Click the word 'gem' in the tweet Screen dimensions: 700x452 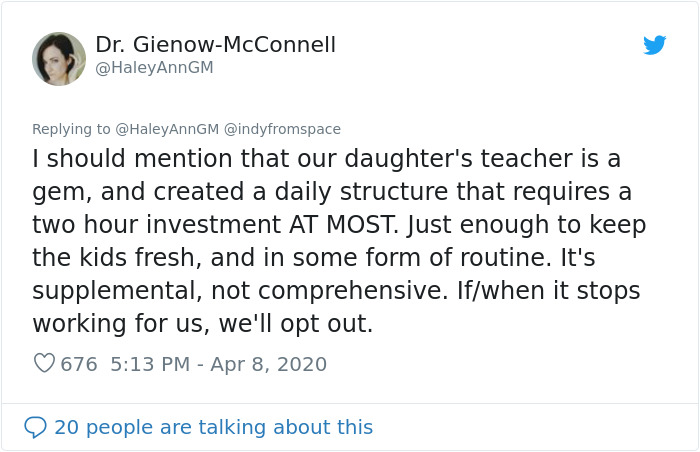tap(59, 191)
